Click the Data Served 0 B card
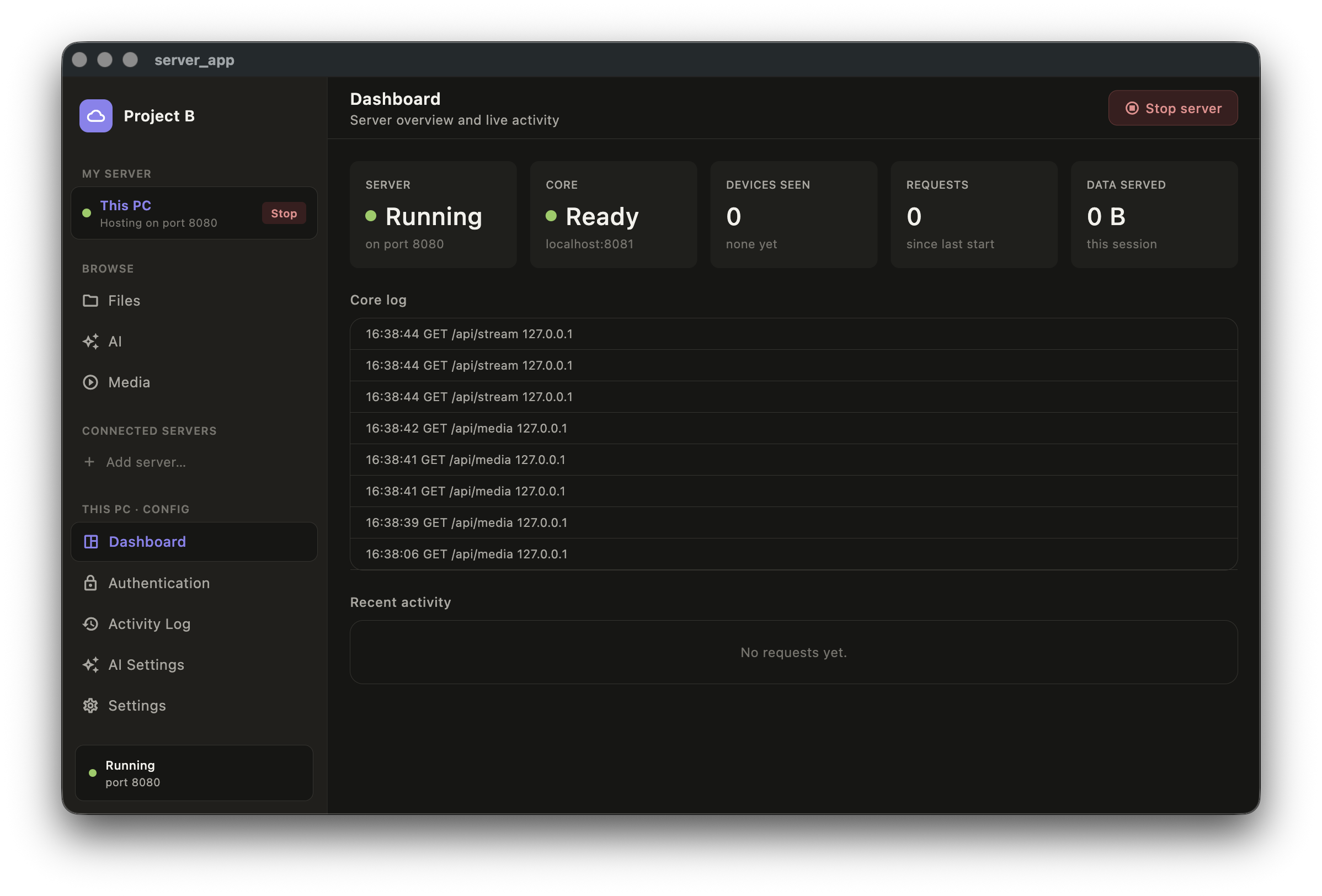The width and height of the screenshot is (1322, 896). click(x=1154, y=215)
